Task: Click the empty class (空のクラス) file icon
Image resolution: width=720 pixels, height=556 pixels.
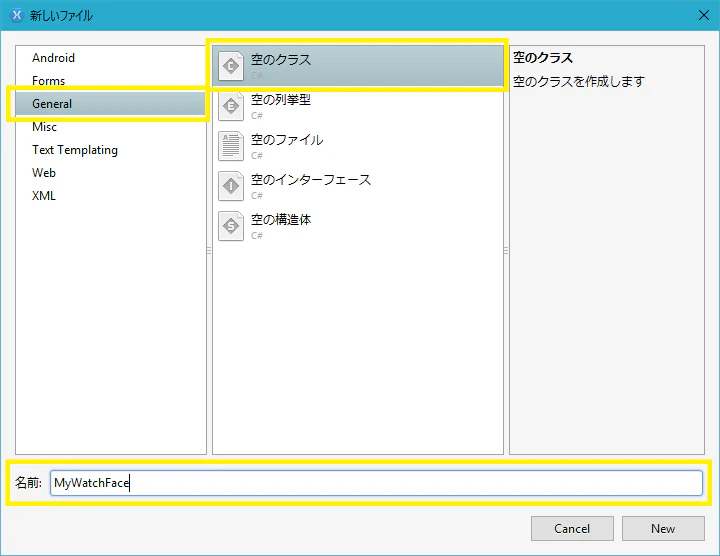Action: click(x=231, y=67)
